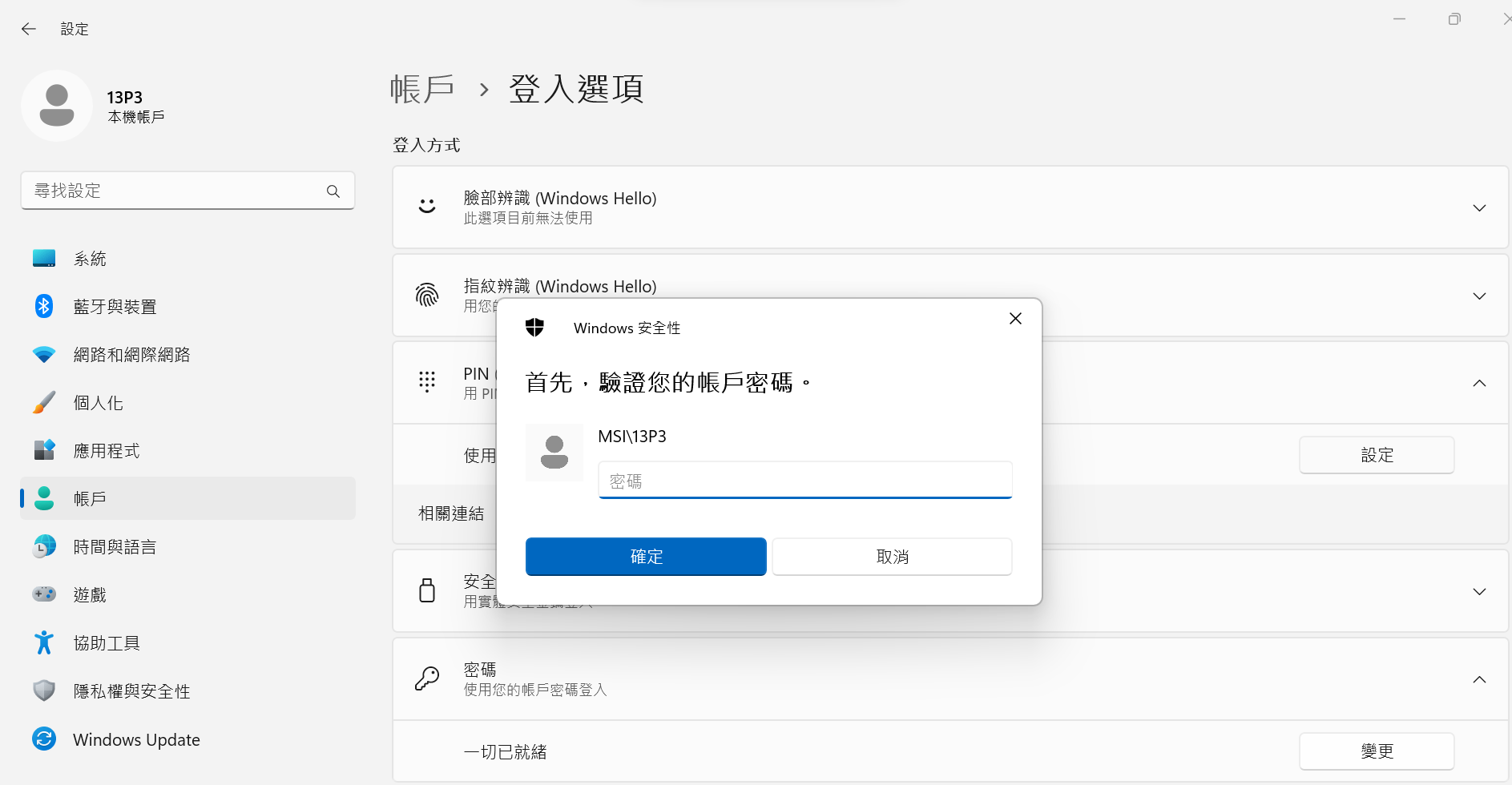Open 系統 in the sidebar
Screen dimensions: 1512x785
pos(90,259)
